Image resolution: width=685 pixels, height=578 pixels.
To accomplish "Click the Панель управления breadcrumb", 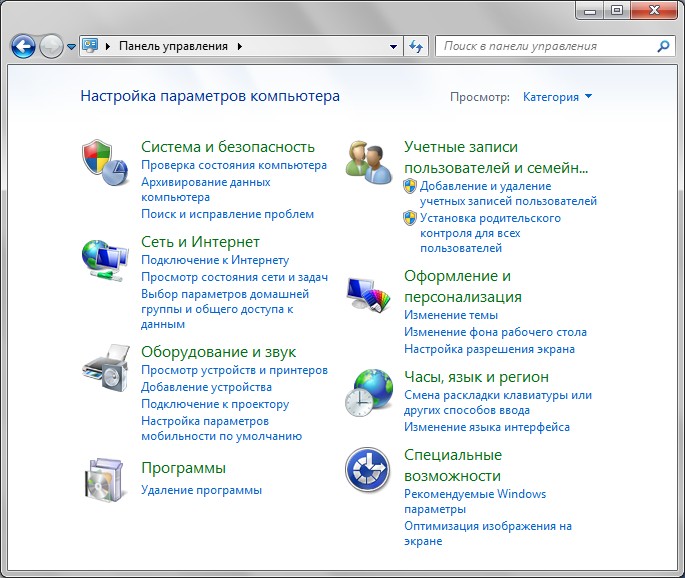I will [x=173, y=46].
